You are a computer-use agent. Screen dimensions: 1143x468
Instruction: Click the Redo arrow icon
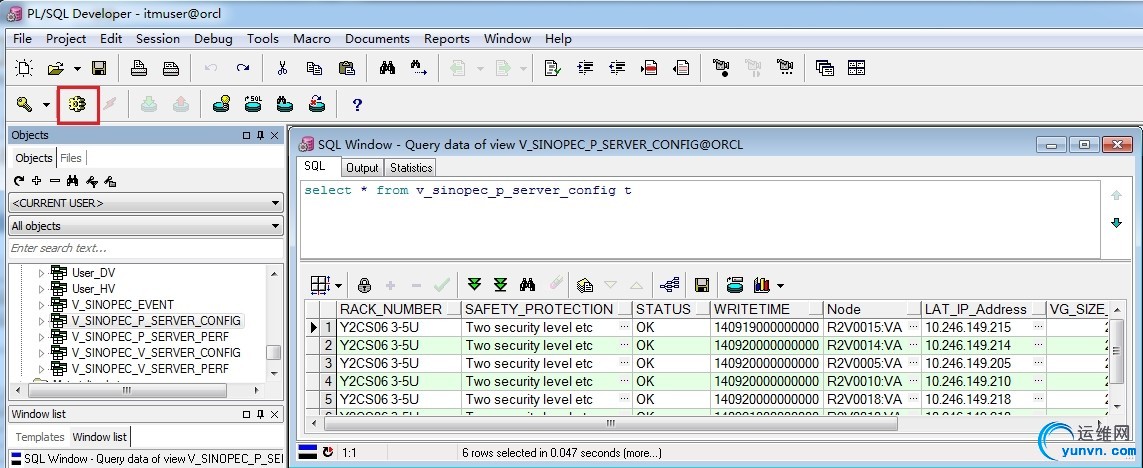coord(243,69)
